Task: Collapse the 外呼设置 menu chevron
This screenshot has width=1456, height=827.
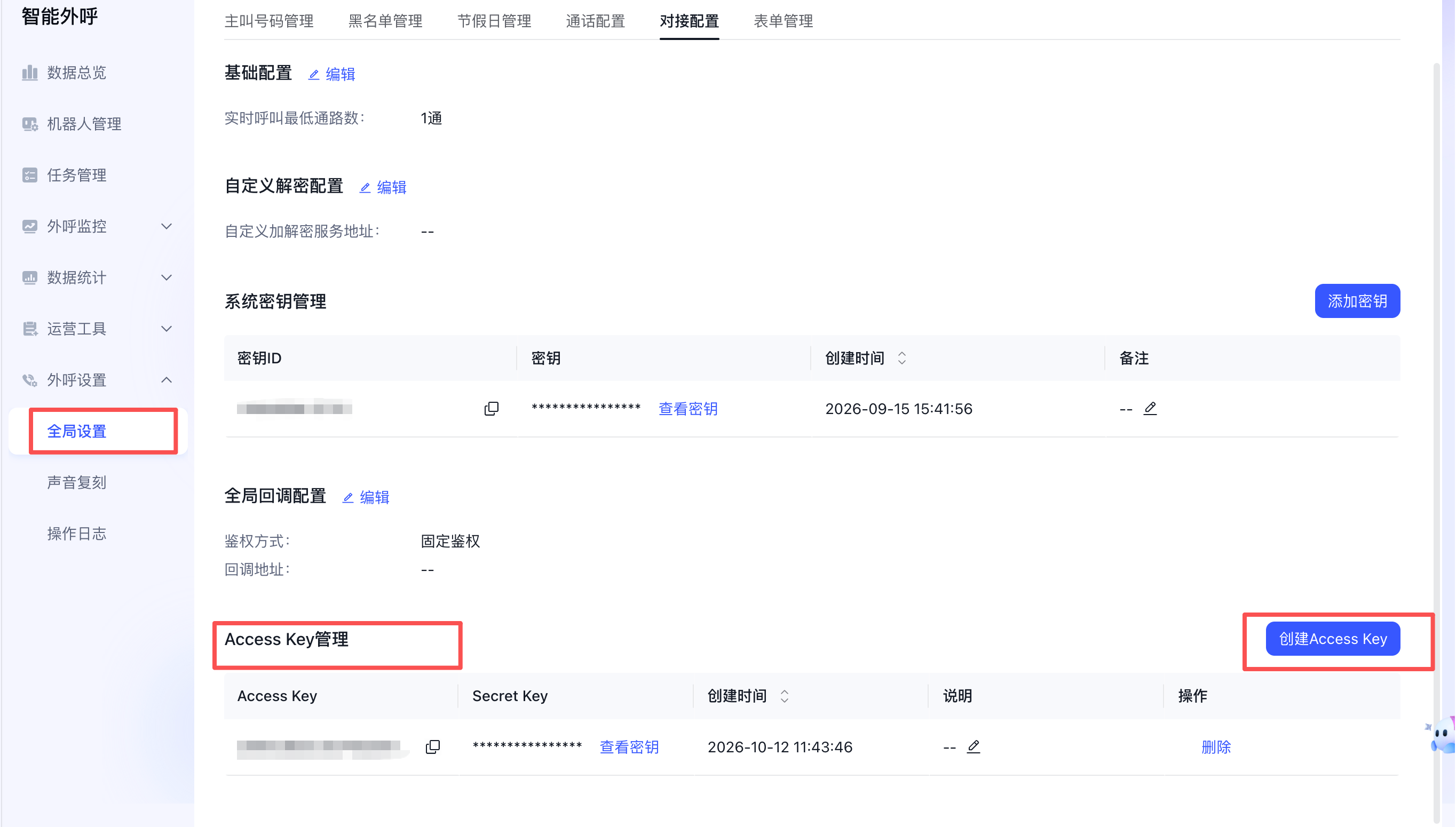Action: (x=167, y=380)
